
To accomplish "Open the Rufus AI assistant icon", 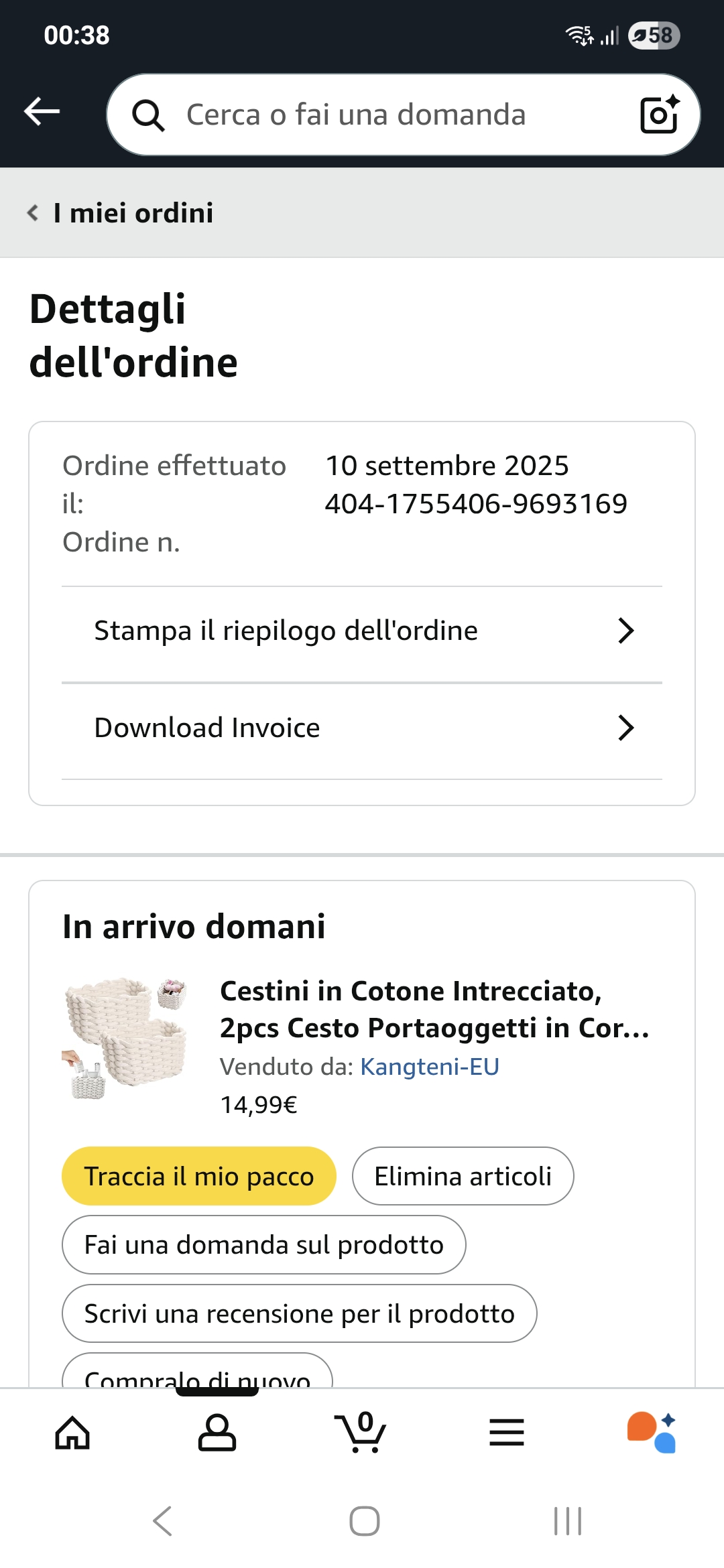I will (652, 1433).
